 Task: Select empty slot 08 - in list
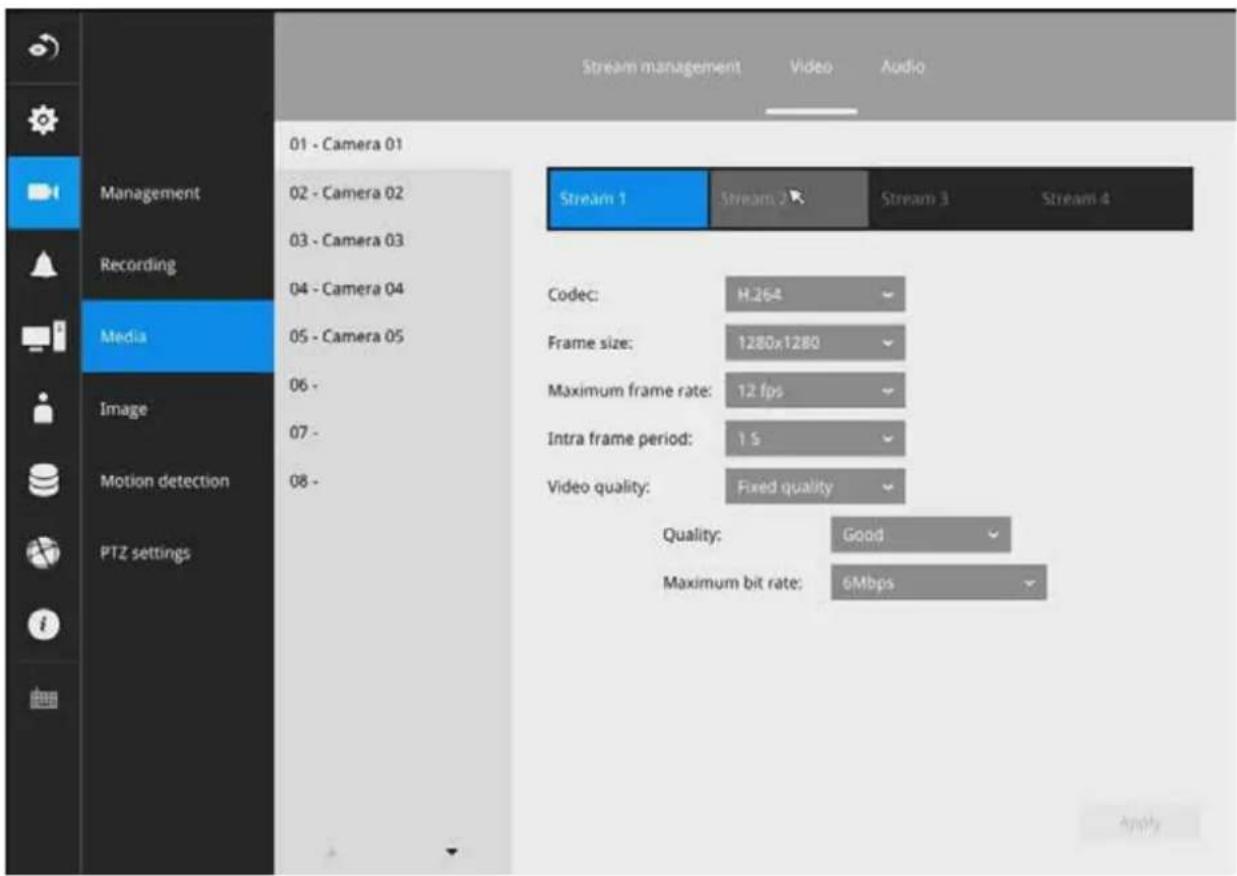click(x=392, y=481)
